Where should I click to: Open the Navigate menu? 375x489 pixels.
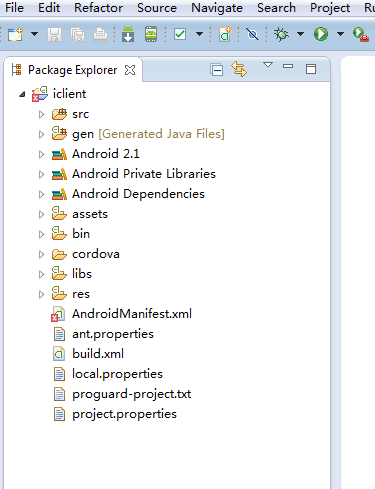(217, 8)
